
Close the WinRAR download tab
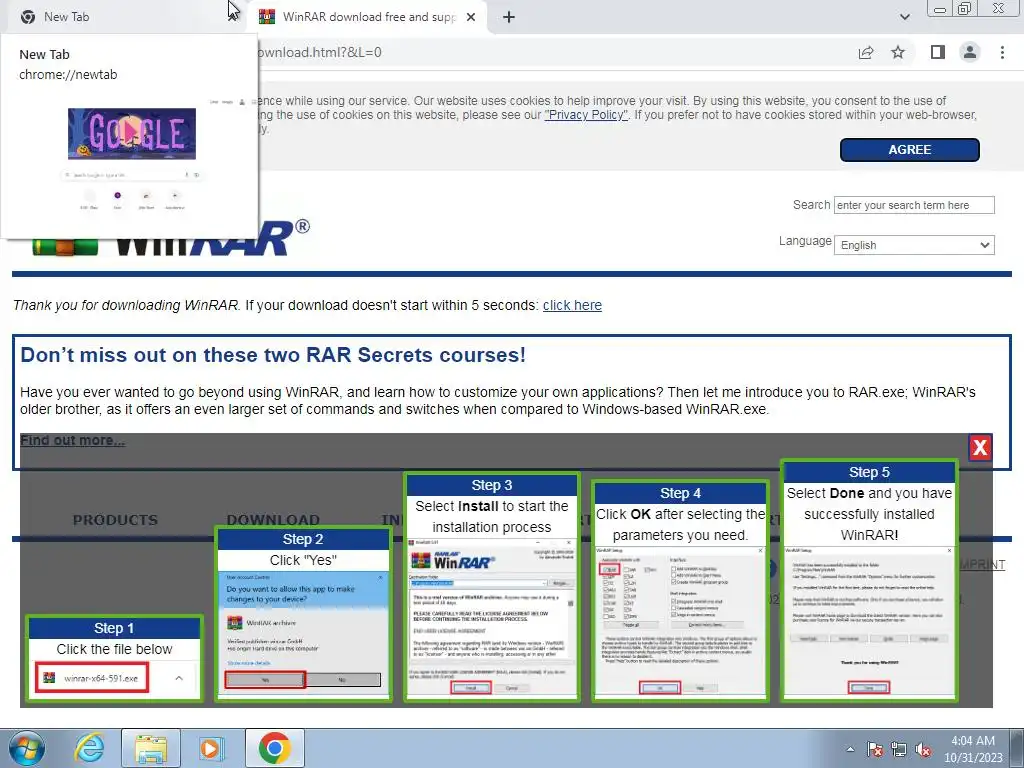tap(471, 17)
